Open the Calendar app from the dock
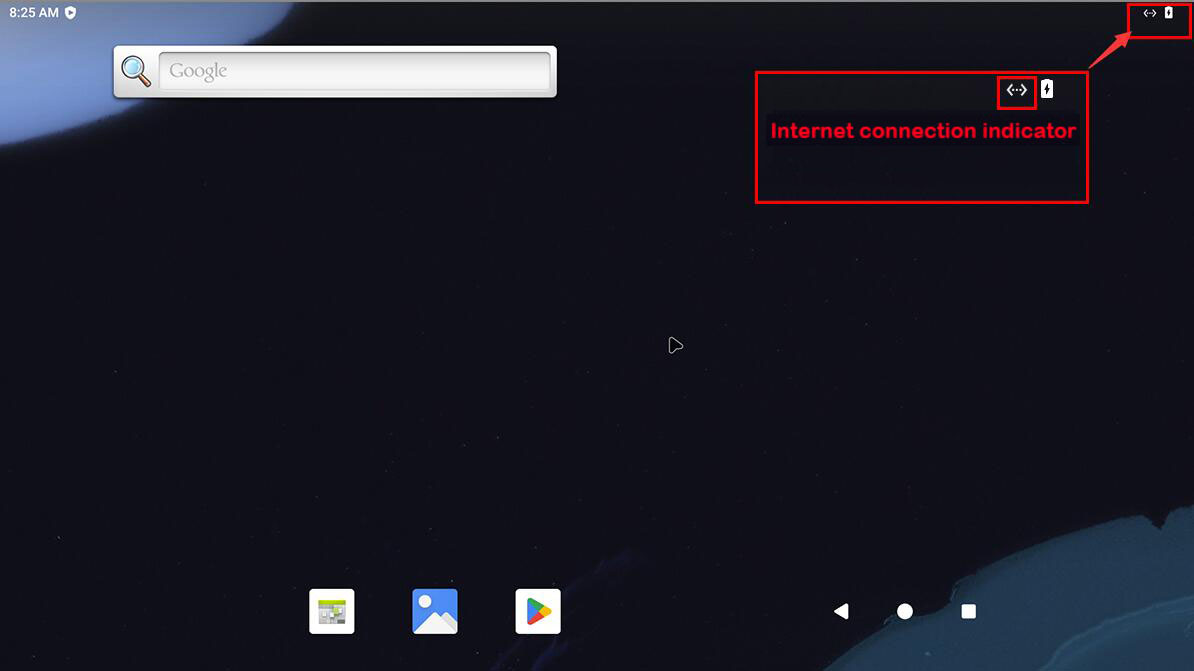The width and height of the screenshot is (1194, 671). click(x=331, y=611)
